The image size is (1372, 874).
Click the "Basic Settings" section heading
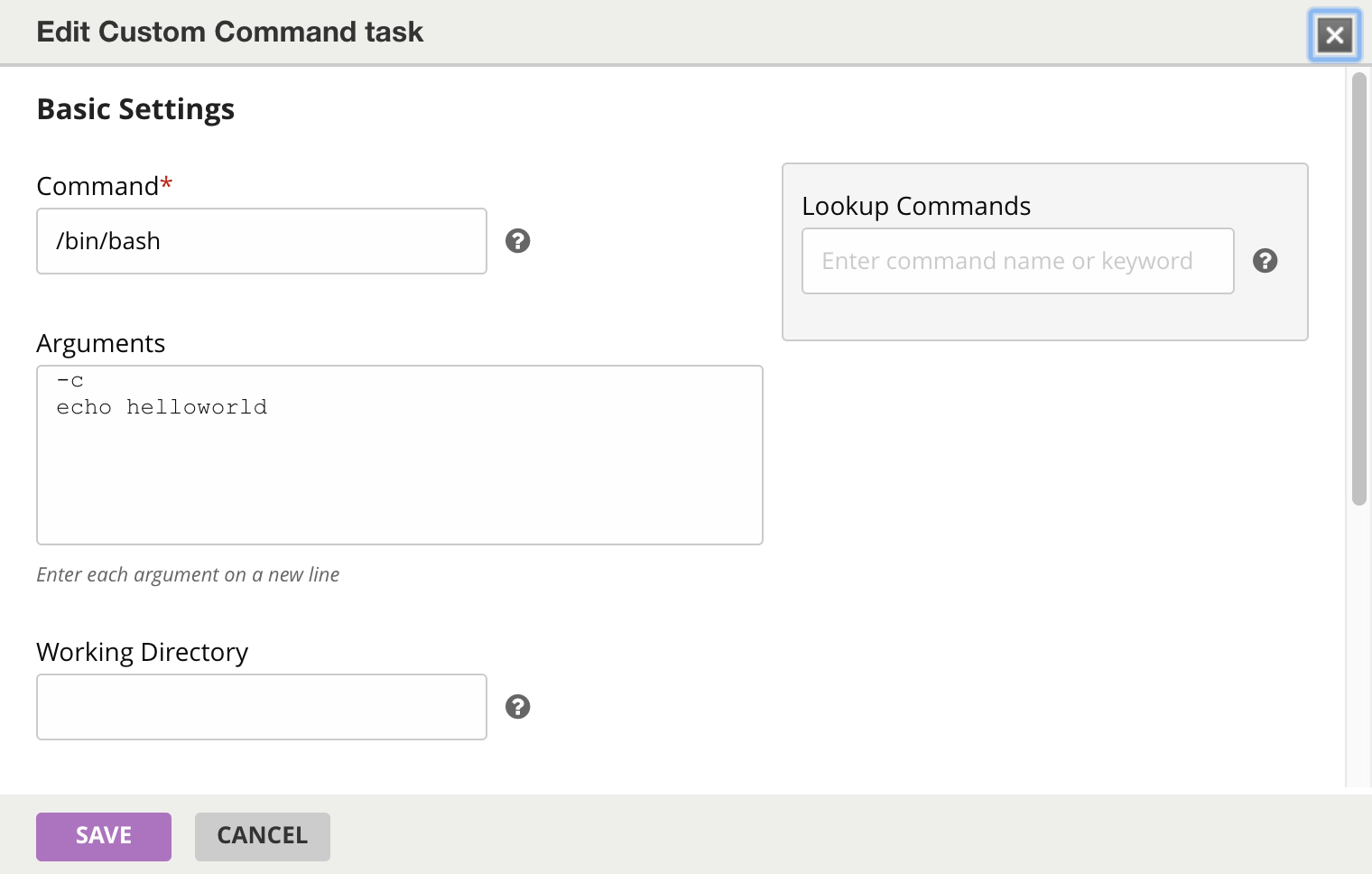click(135, 109)
